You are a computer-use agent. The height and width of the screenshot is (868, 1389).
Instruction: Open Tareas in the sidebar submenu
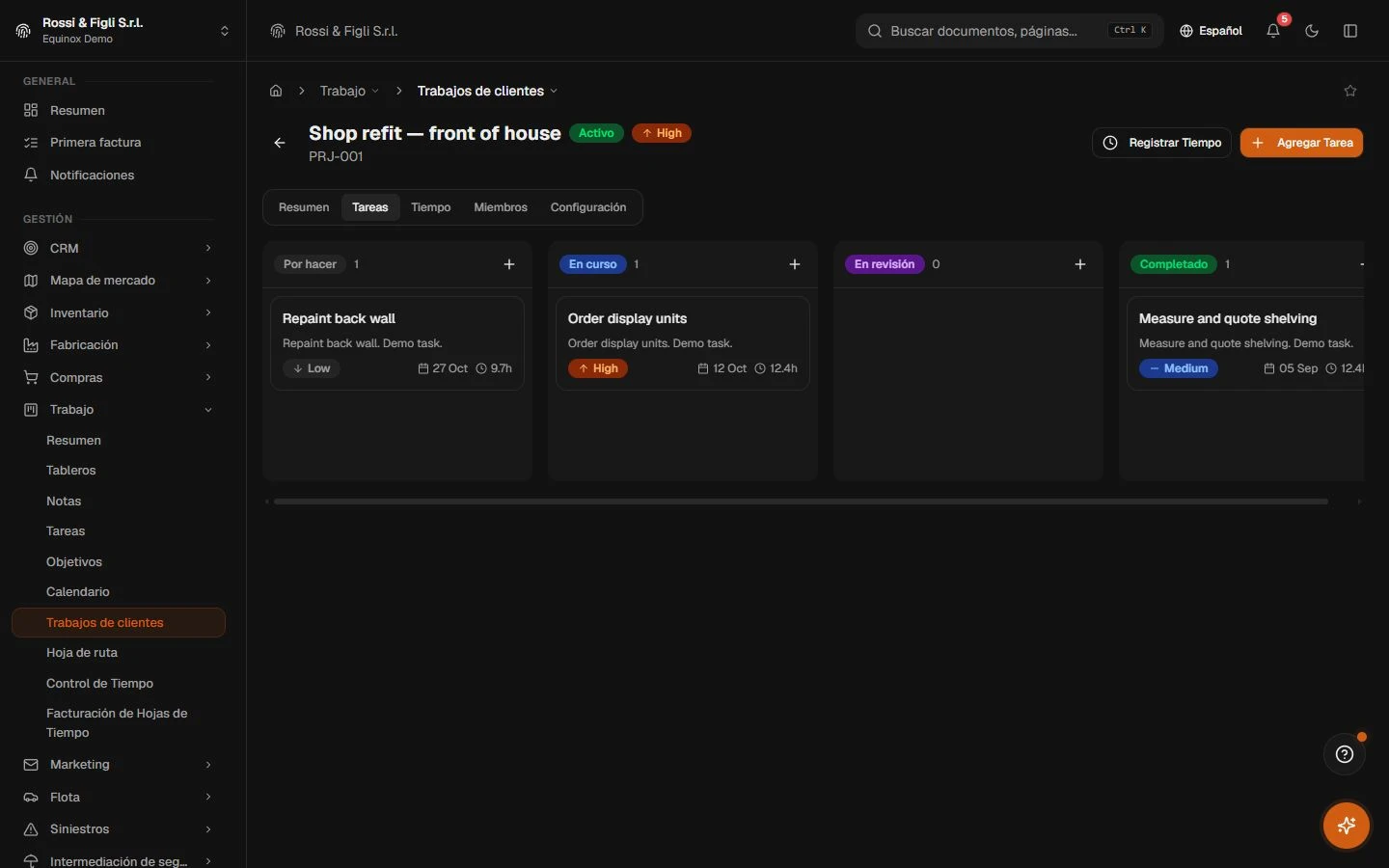coord(66,531)
